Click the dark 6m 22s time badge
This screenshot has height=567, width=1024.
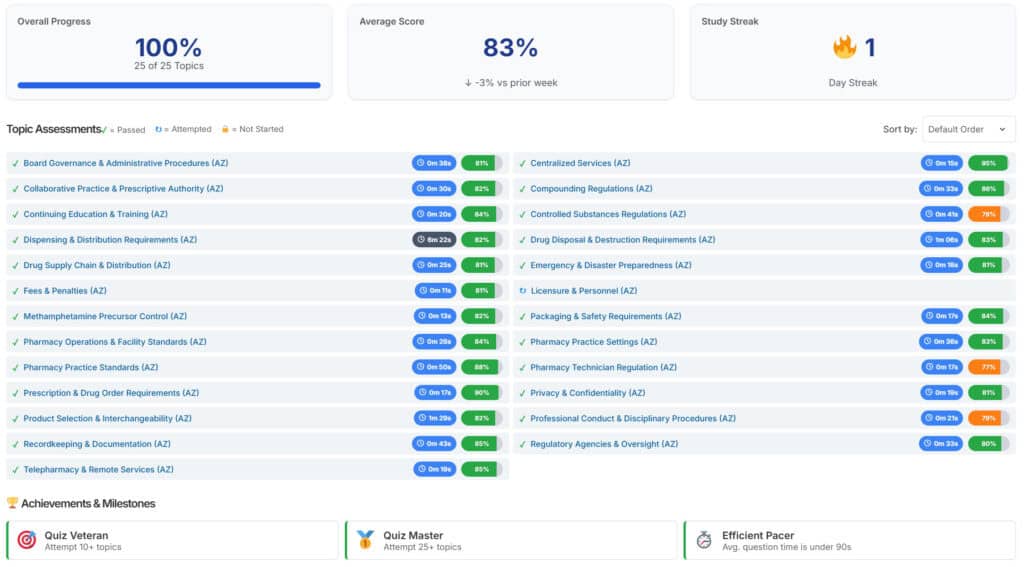tap(434, 240)
